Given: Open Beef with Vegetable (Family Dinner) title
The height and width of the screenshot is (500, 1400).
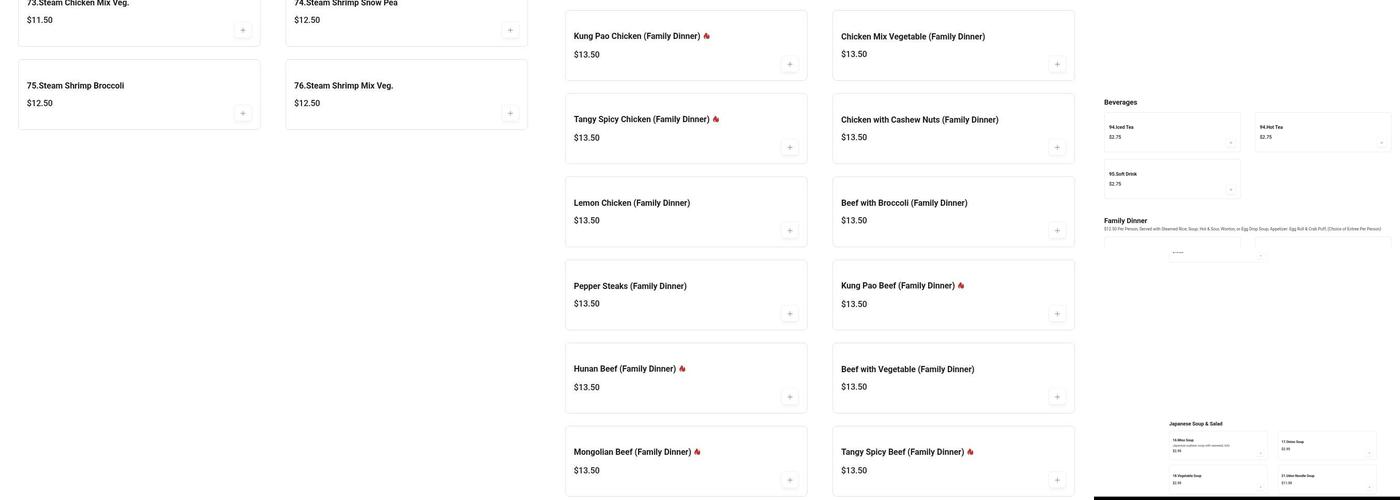Looking at the screenshot, I should (907, 369).
